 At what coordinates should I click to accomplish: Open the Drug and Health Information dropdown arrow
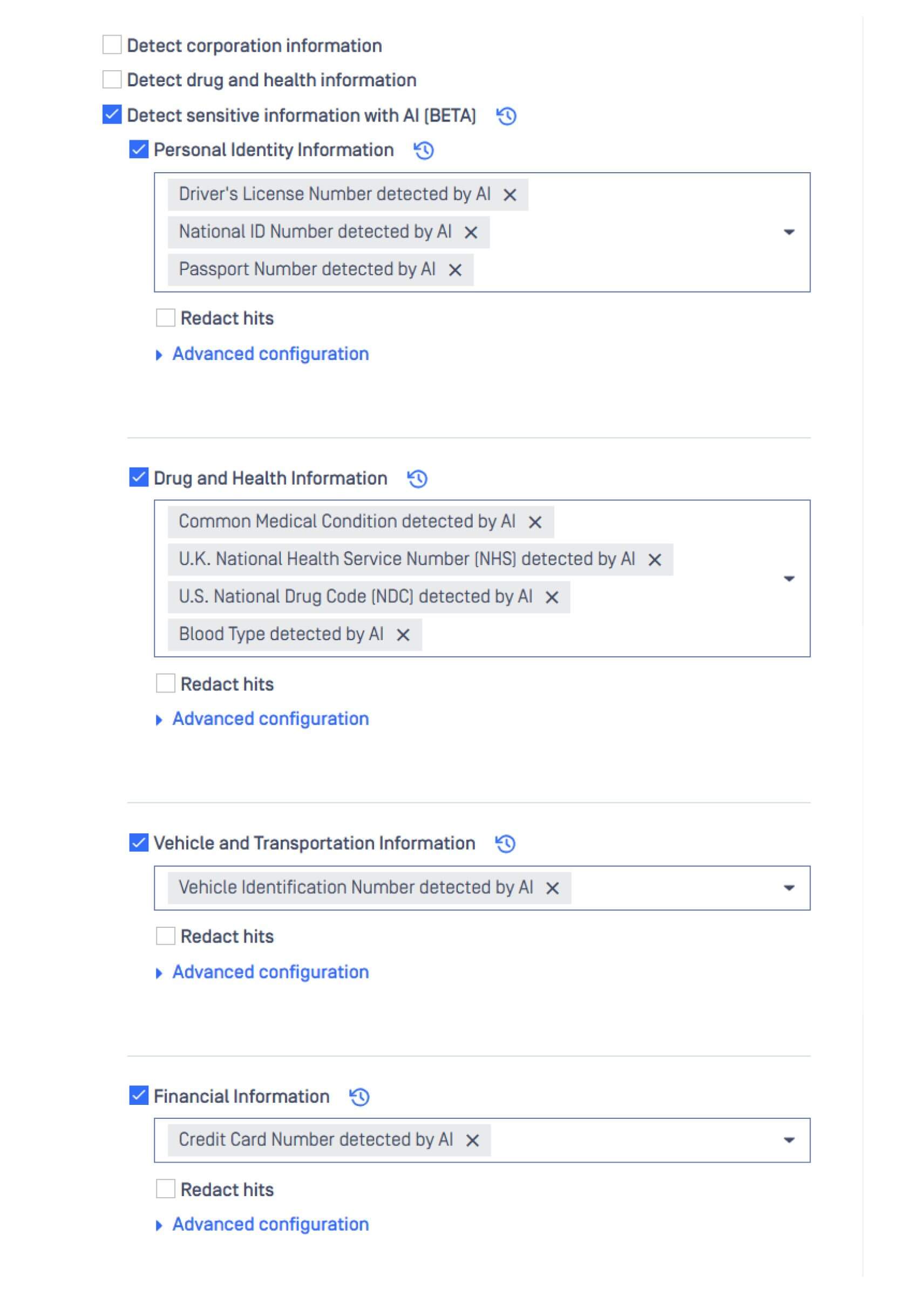click(789, 579)
